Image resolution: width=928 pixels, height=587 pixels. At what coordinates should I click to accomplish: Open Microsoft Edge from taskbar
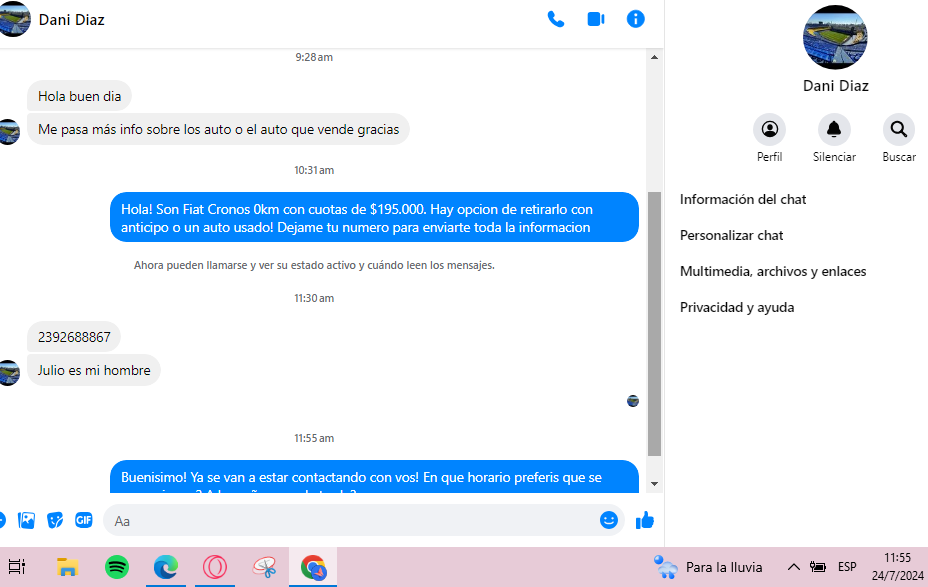point(166,567)
